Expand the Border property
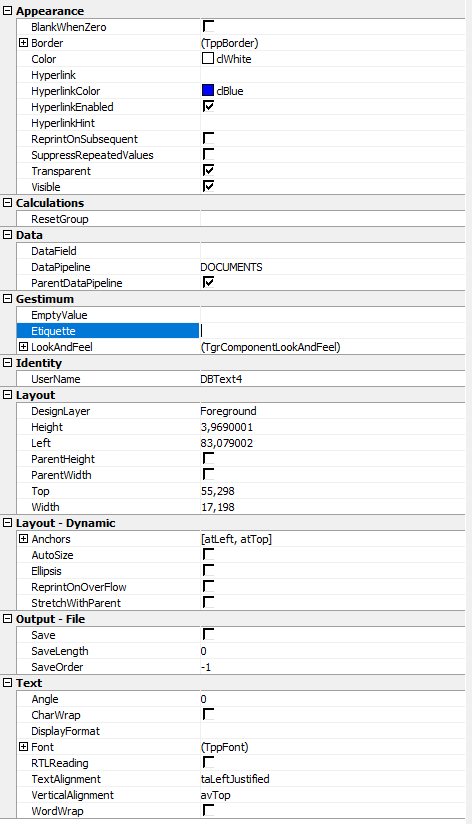Image resolution: width=472 pixels, height=824 pixels. [23, 43]
